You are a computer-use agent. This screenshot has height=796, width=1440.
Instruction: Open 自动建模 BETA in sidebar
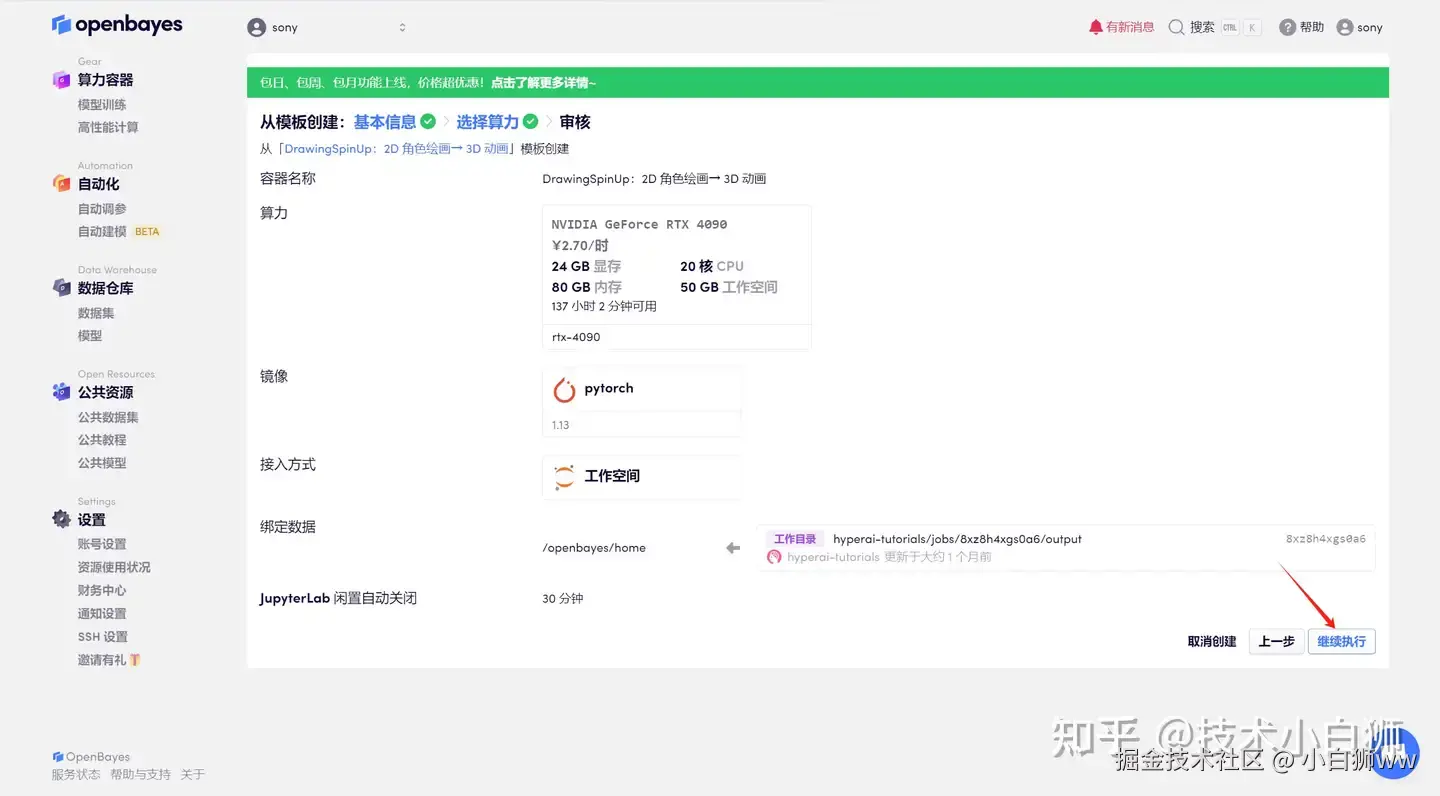(119, 231)
